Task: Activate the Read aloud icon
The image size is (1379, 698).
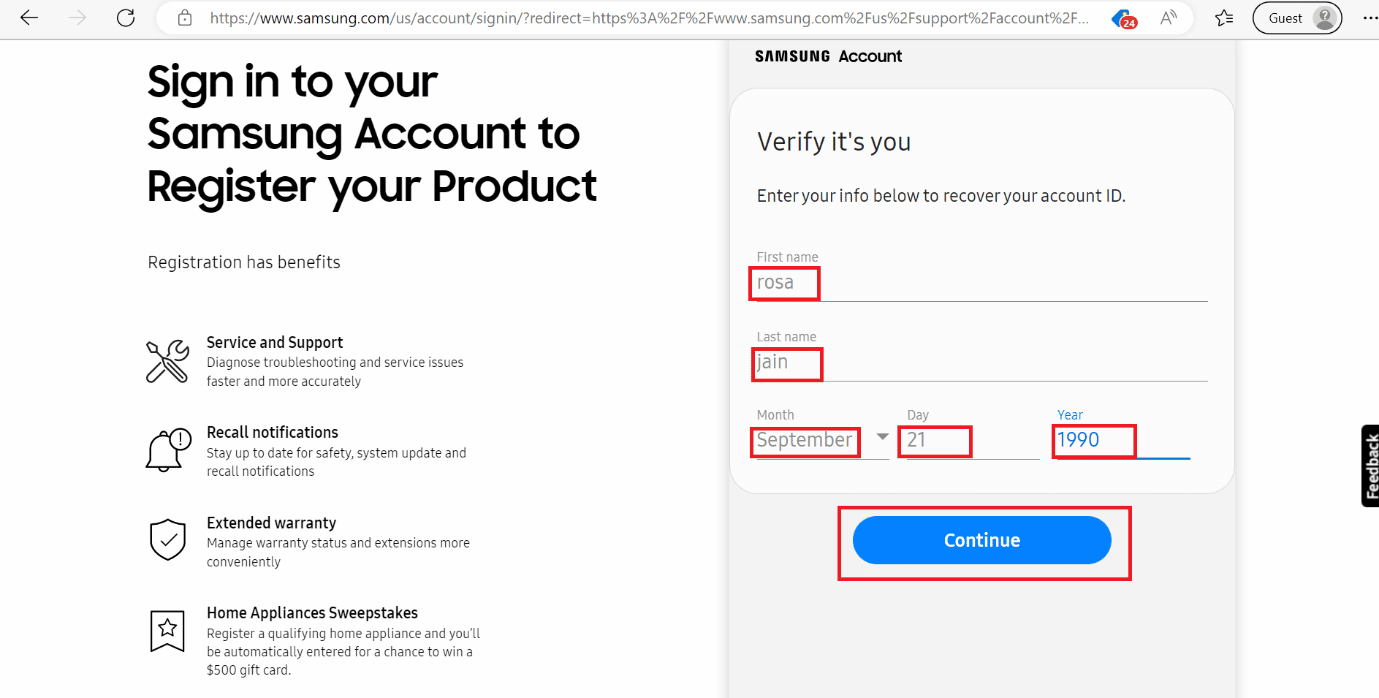Action: (1168, 17)
